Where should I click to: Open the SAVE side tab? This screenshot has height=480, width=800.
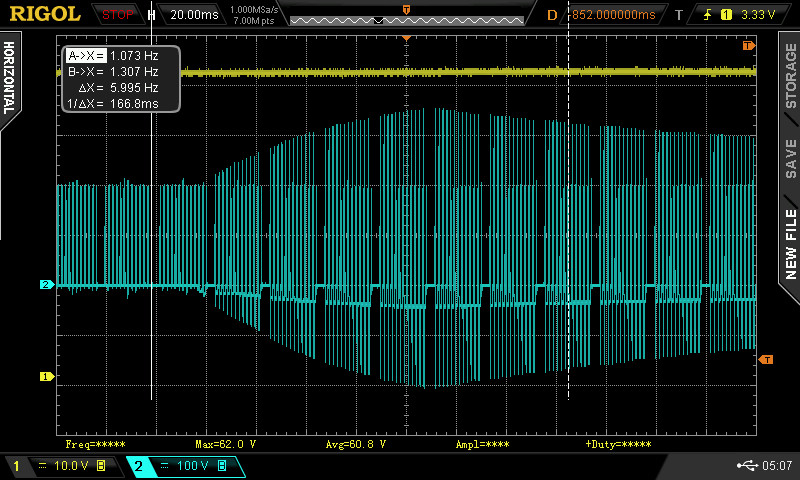click(790, 158)
